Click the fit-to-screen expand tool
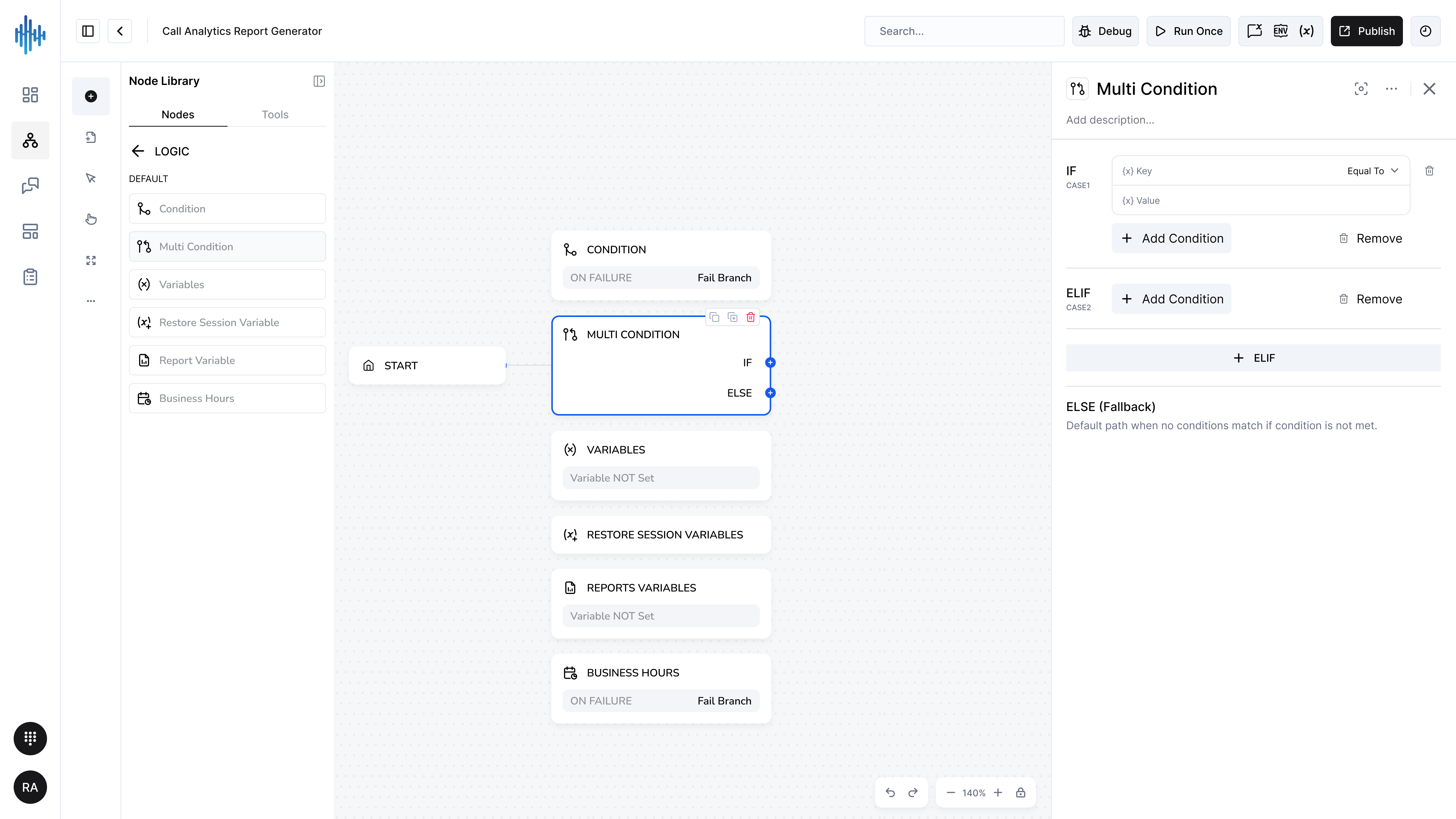Viewport: 1456px width, 819px height. click(x=91, y=260)
